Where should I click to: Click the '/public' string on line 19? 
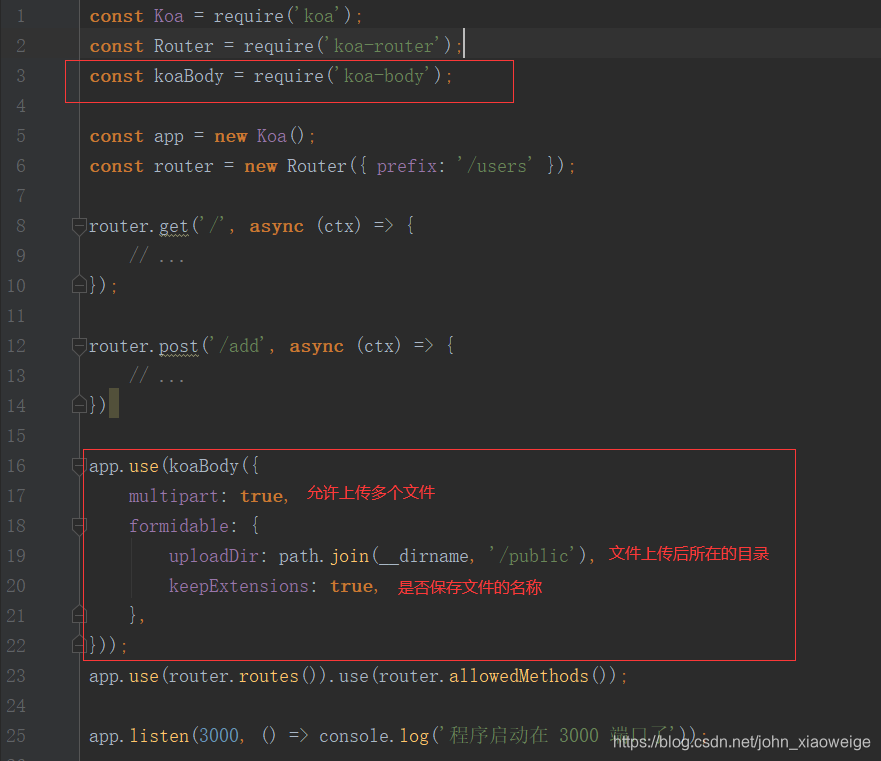point(535,556)
